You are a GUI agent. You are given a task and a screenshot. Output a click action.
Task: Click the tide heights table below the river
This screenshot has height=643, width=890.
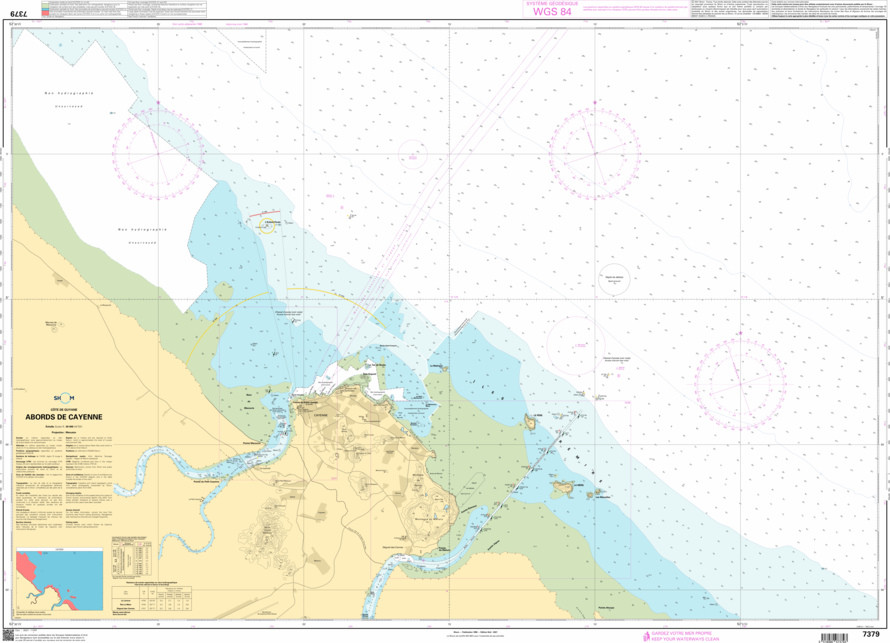click(152, 599)
